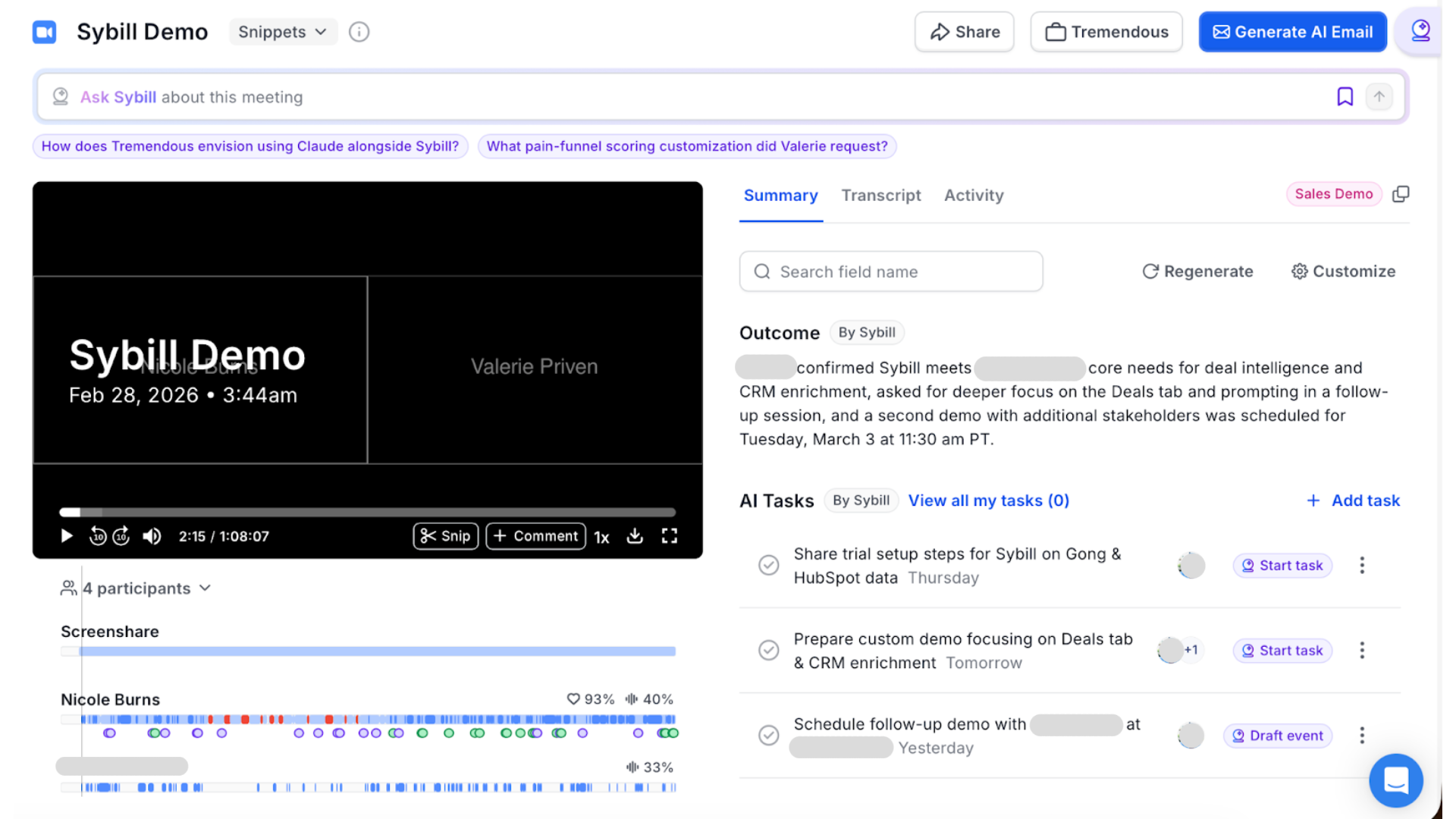Image resolution: width=1456 pixels, height=819 pixels.
Task: Rewind the video 10 seconds
Action: 98,536
